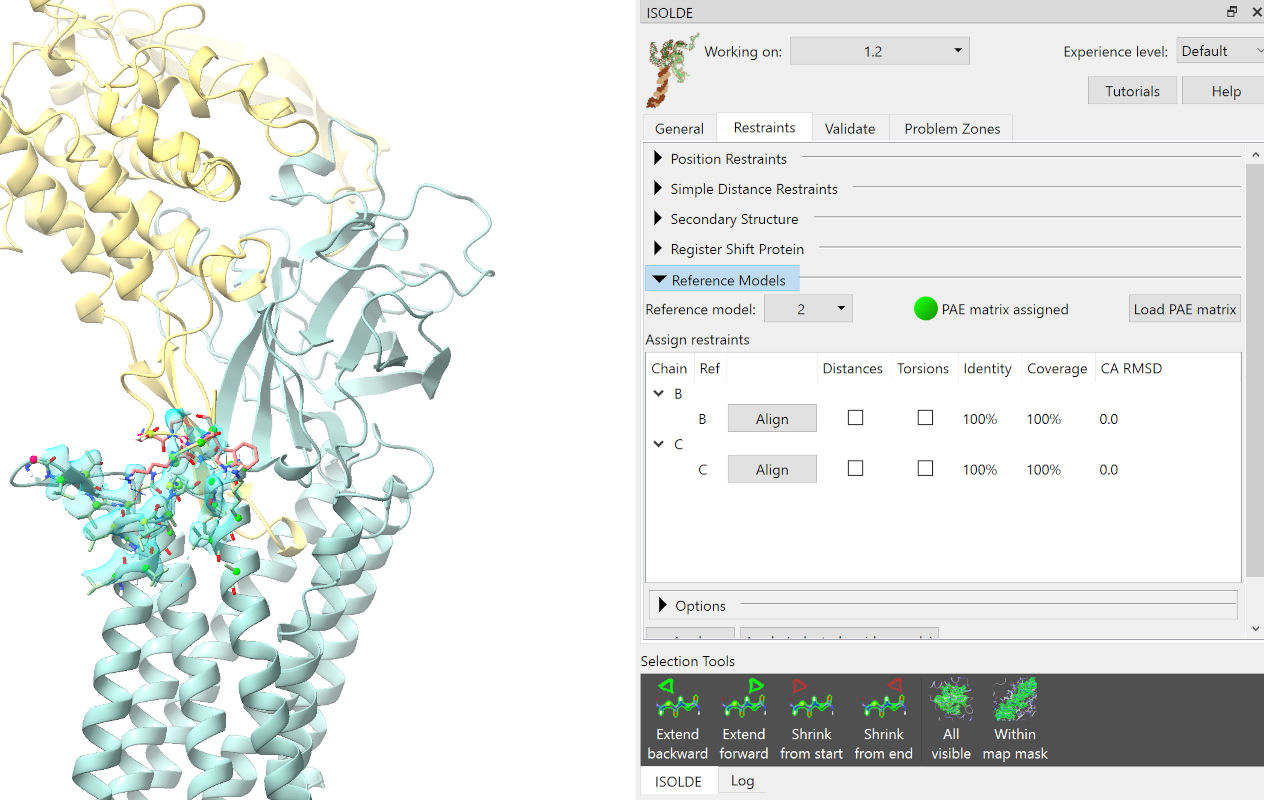Click the Chain column header
Image resolution: width=1264 pixels, height=800 pixels.
pyautogui.click(x=669, y=368)
